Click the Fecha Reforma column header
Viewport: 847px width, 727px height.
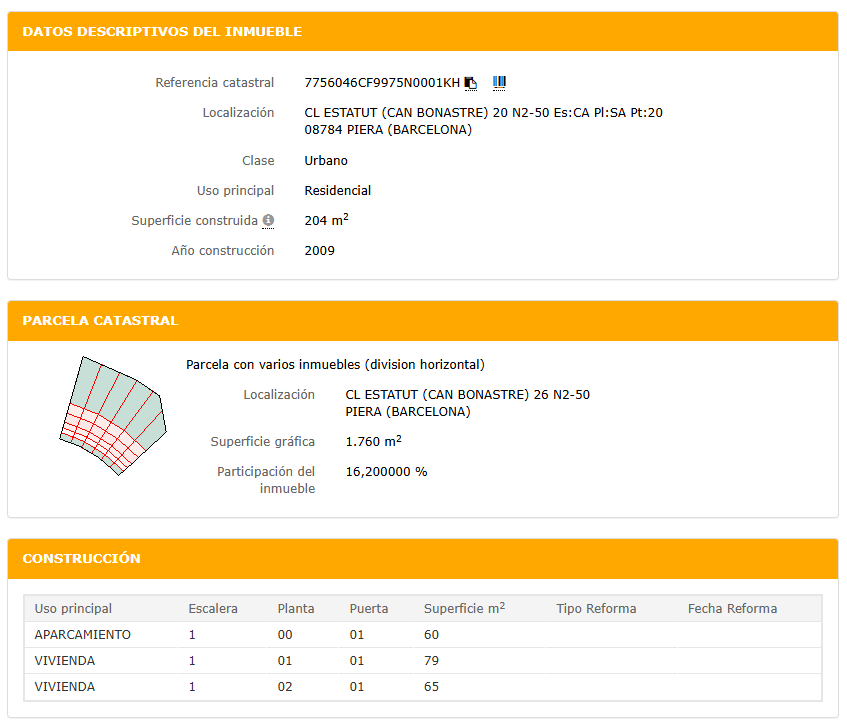[732, 609]
